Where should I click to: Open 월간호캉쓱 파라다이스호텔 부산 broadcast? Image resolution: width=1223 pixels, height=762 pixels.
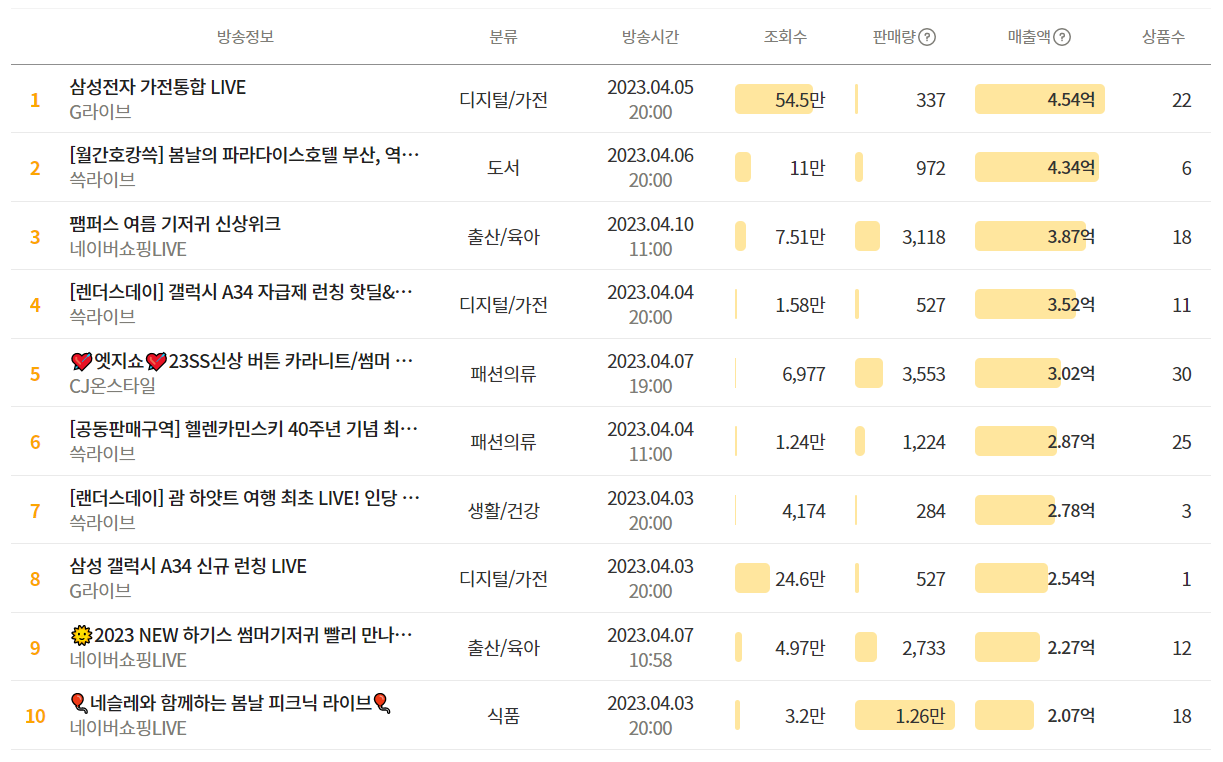point(245,156)
